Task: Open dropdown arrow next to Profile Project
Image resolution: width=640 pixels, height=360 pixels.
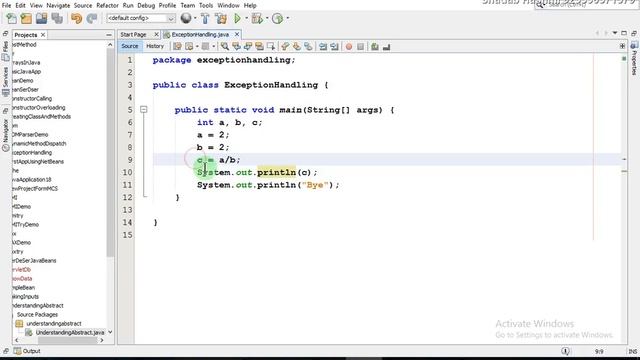Action: 288,18
